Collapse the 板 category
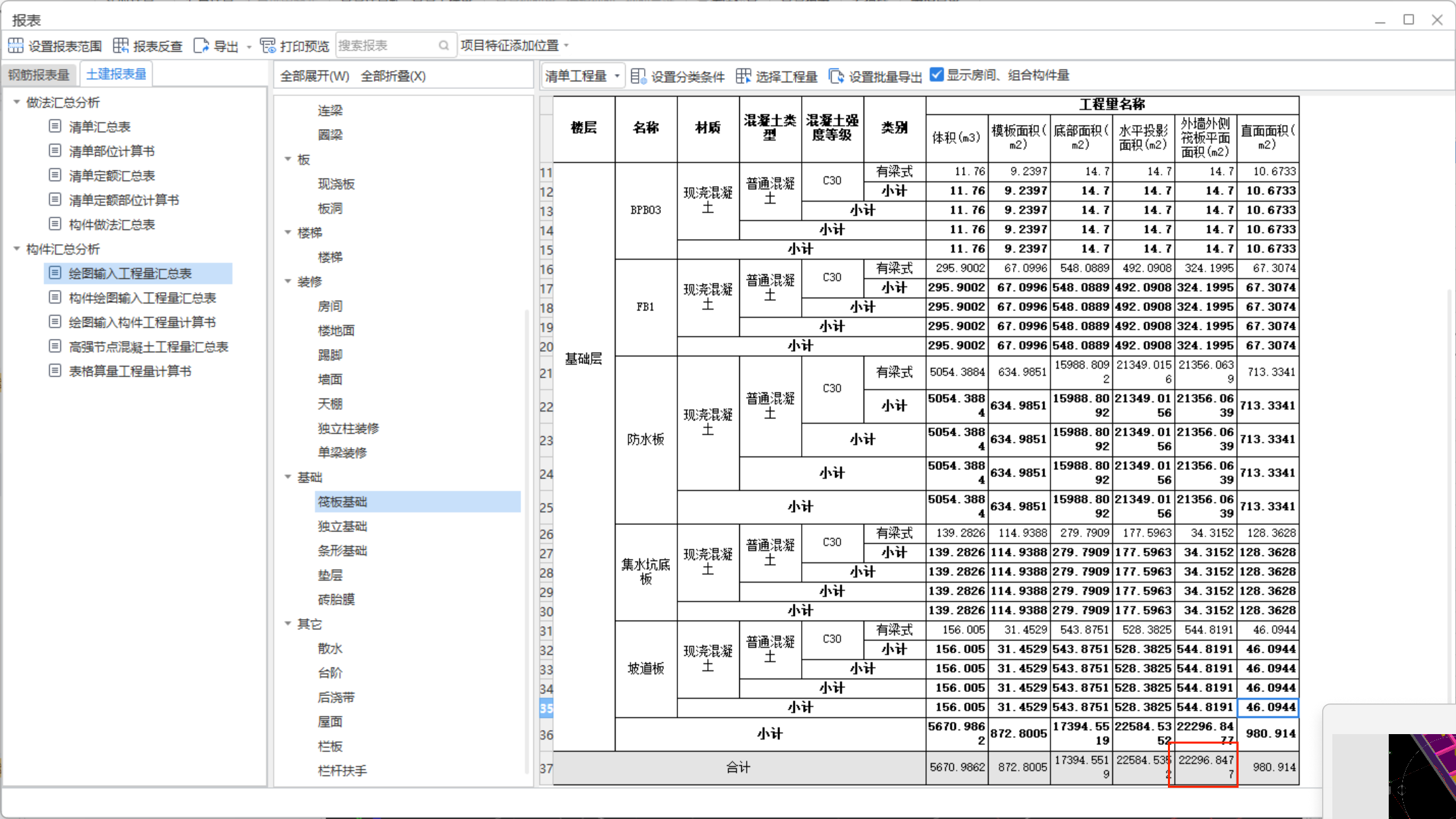1456x819 pixels. 287,159
